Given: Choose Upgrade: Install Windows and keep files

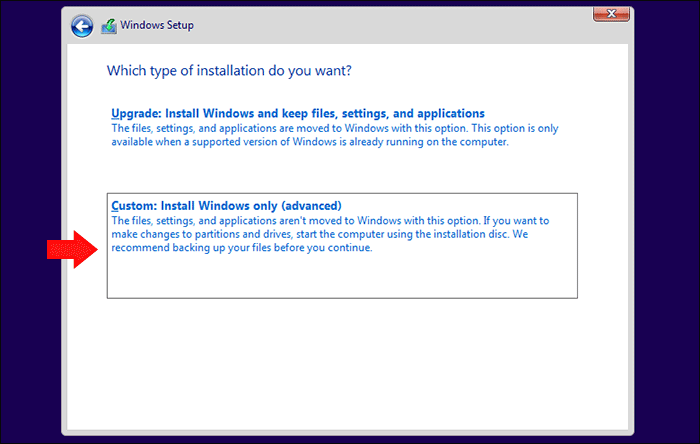Looking at the screenshot, I should [x=298, y=113].
